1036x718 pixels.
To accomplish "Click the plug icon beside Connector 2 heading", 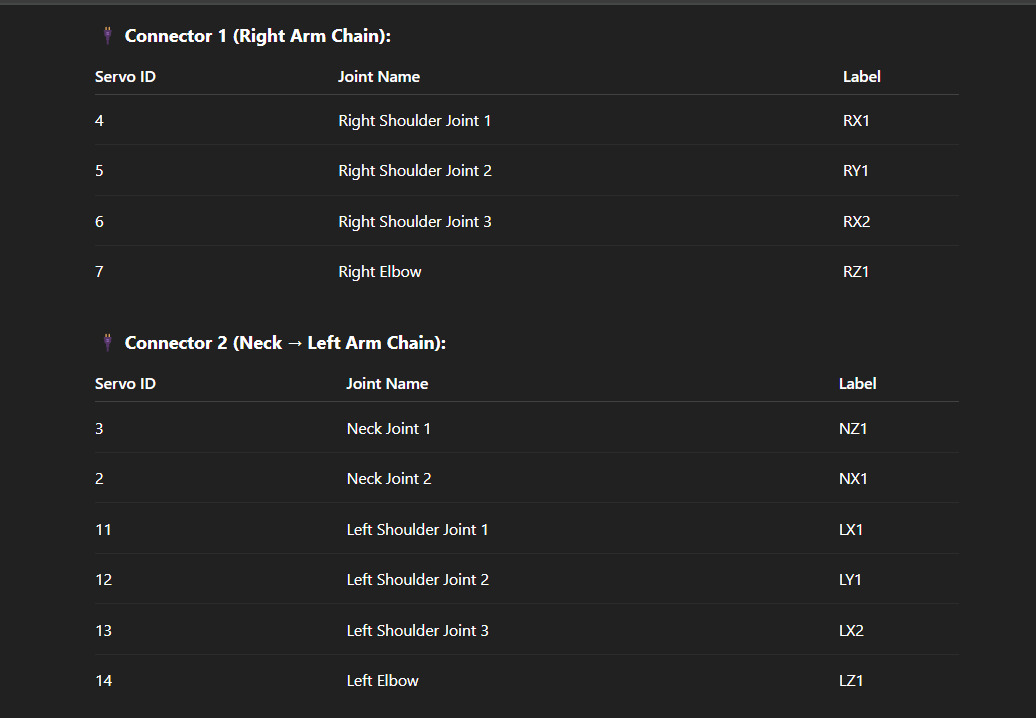I will [x=107, y=343].
